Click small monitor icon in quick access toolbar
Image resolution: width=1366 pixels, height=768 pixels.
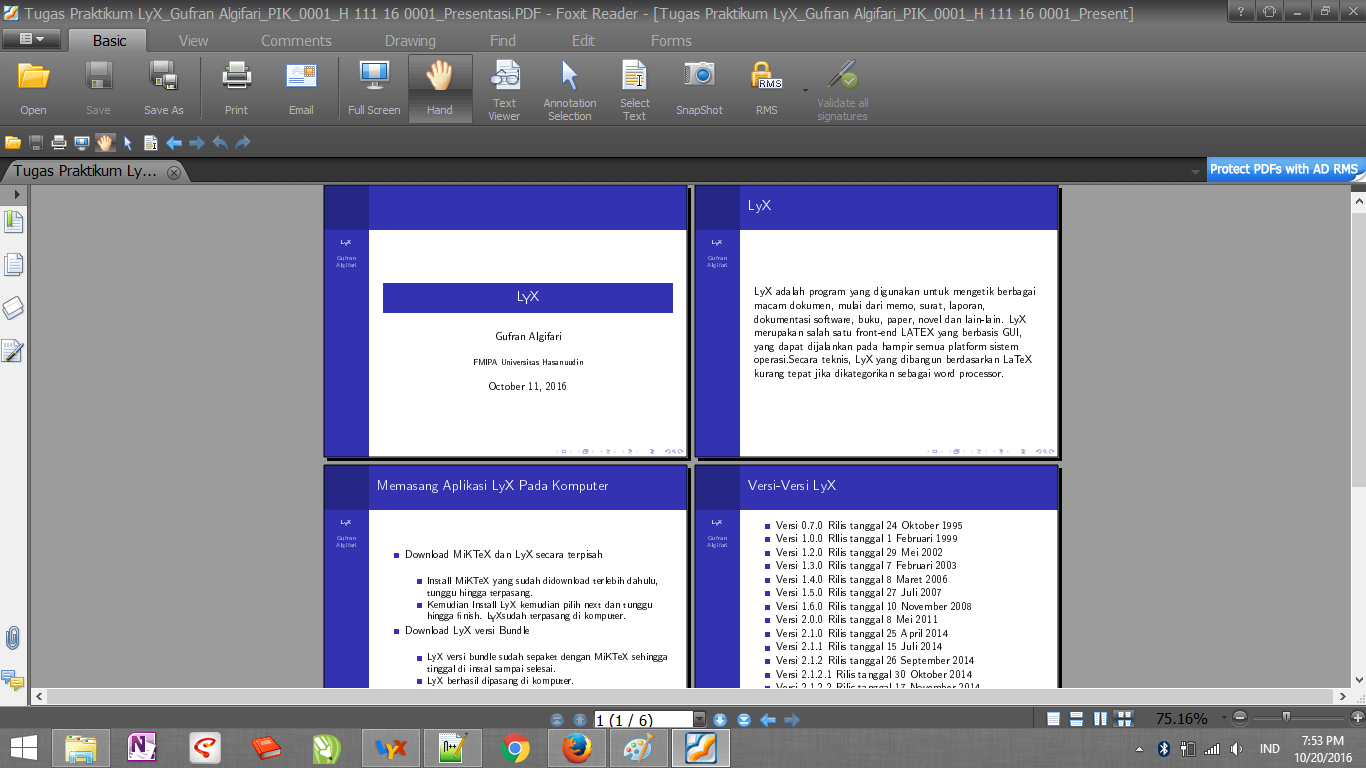pos(82,143)
